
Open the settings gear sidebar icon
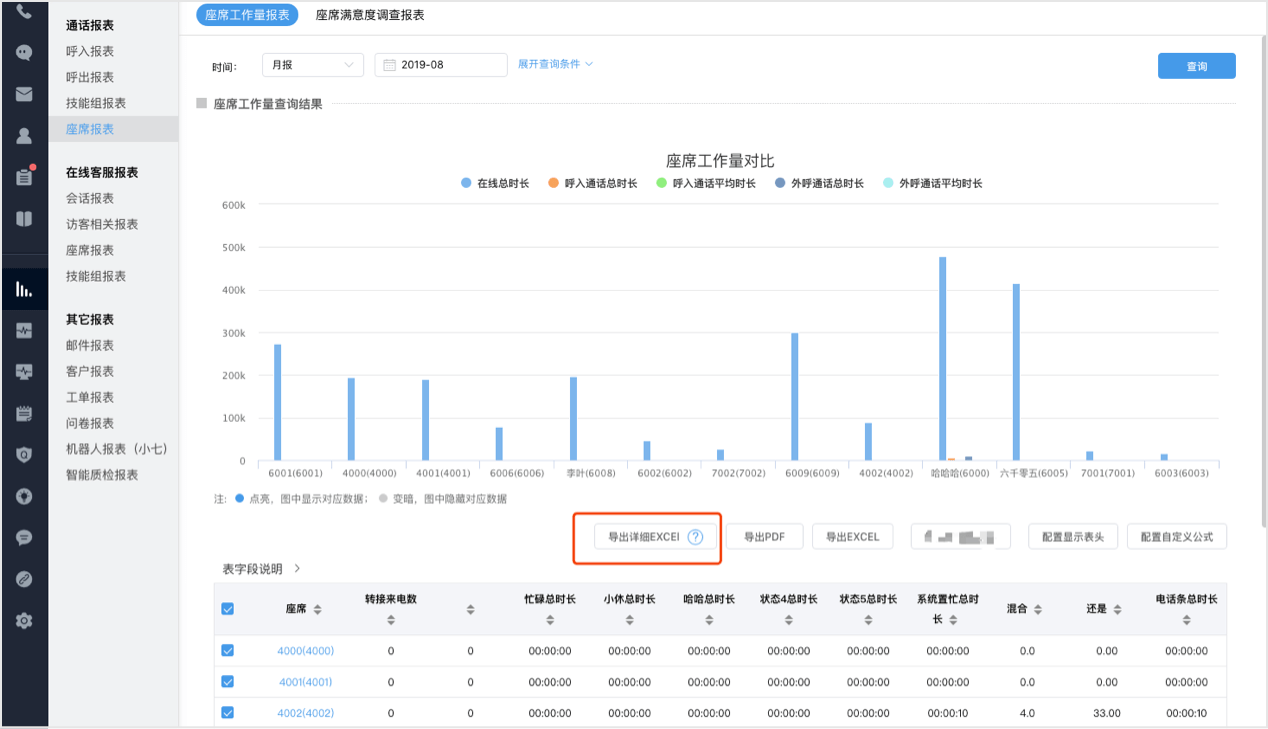coord(24,620)
